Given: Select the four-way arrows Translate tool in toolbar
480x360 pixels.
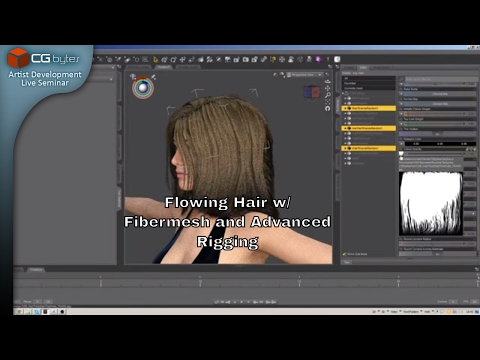Looking at the screenshot, I should [x=182, y=60].
